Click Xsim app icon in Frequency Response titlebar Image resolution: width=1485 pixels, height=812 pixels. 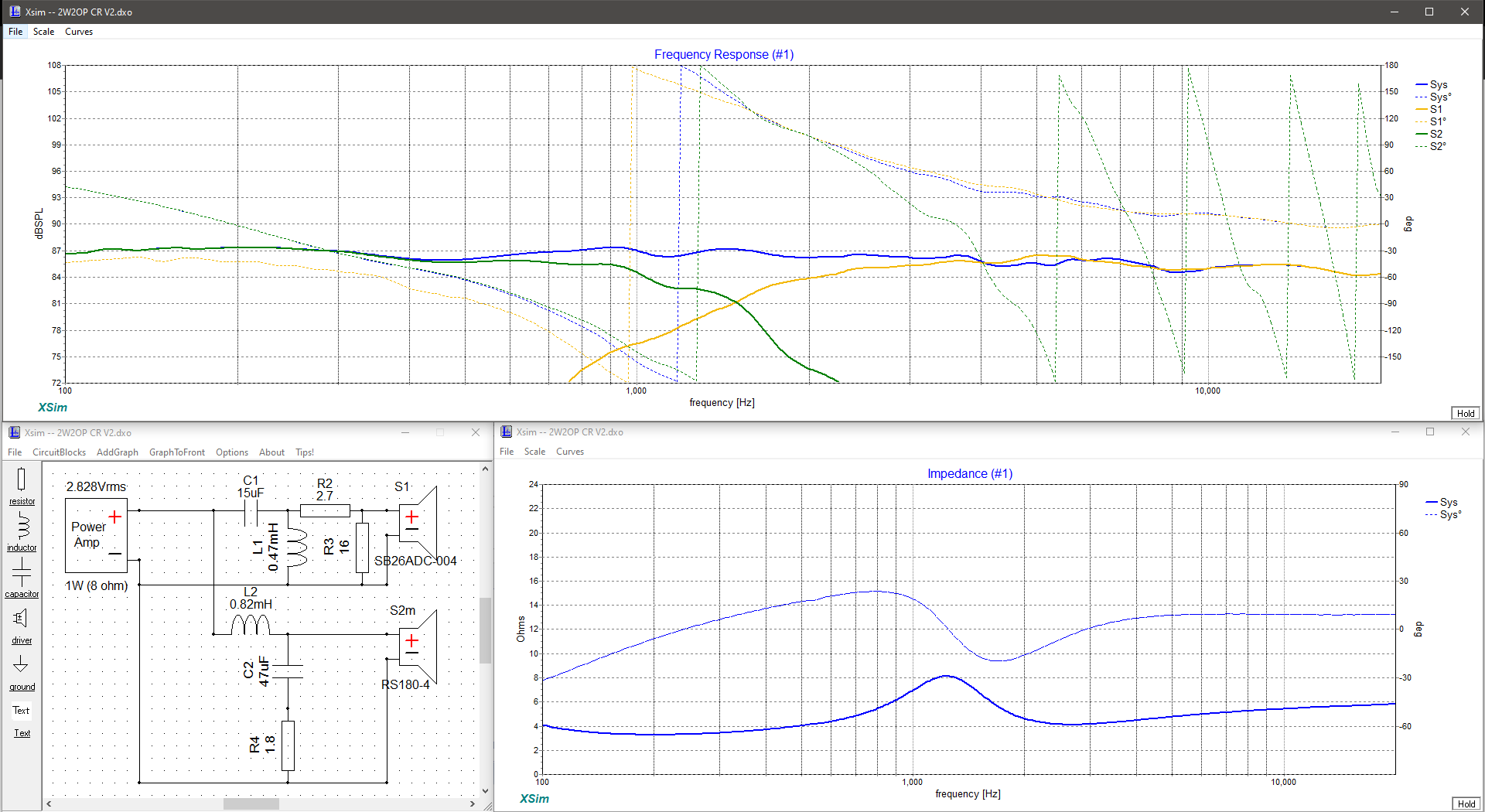click(x=15, y=12)
